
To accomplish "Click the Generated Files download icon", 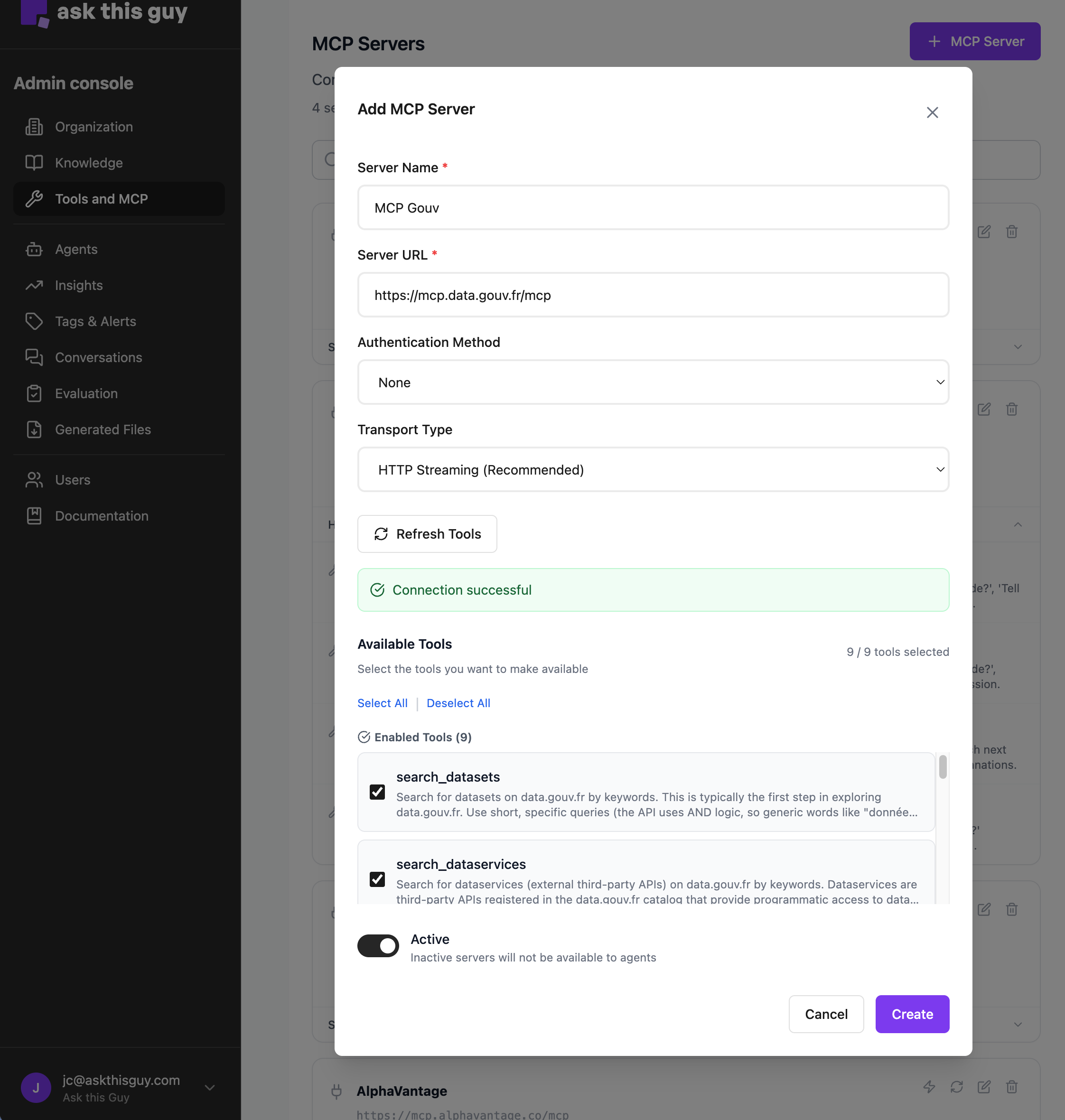I will click(34, 429).
